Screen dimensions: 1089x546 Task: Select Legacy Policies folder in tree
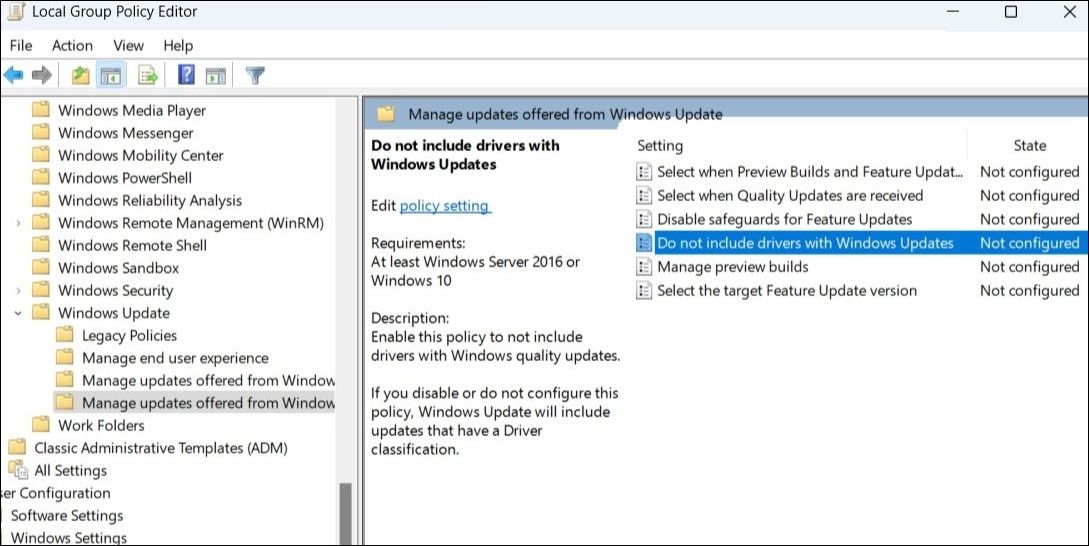point(129,336)
